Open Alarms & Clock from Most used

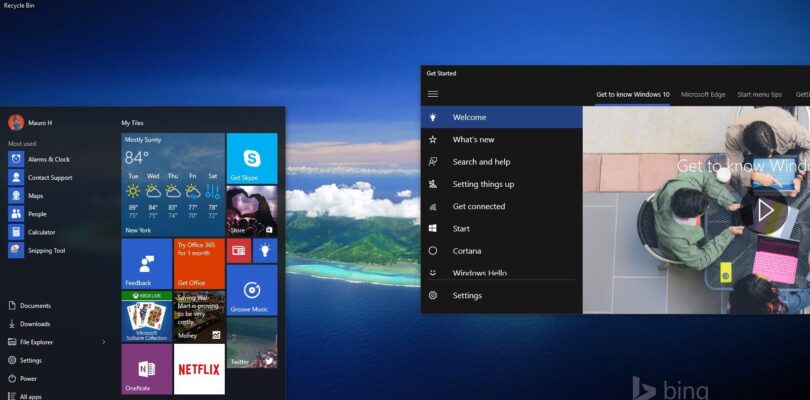click(48, 159)
